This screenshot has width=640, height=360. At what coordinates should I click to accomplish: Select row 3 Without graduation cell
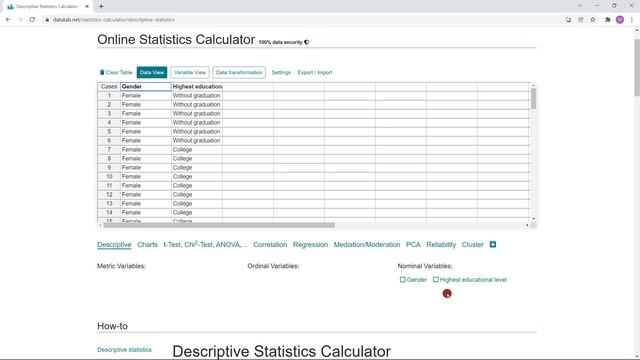197,113
